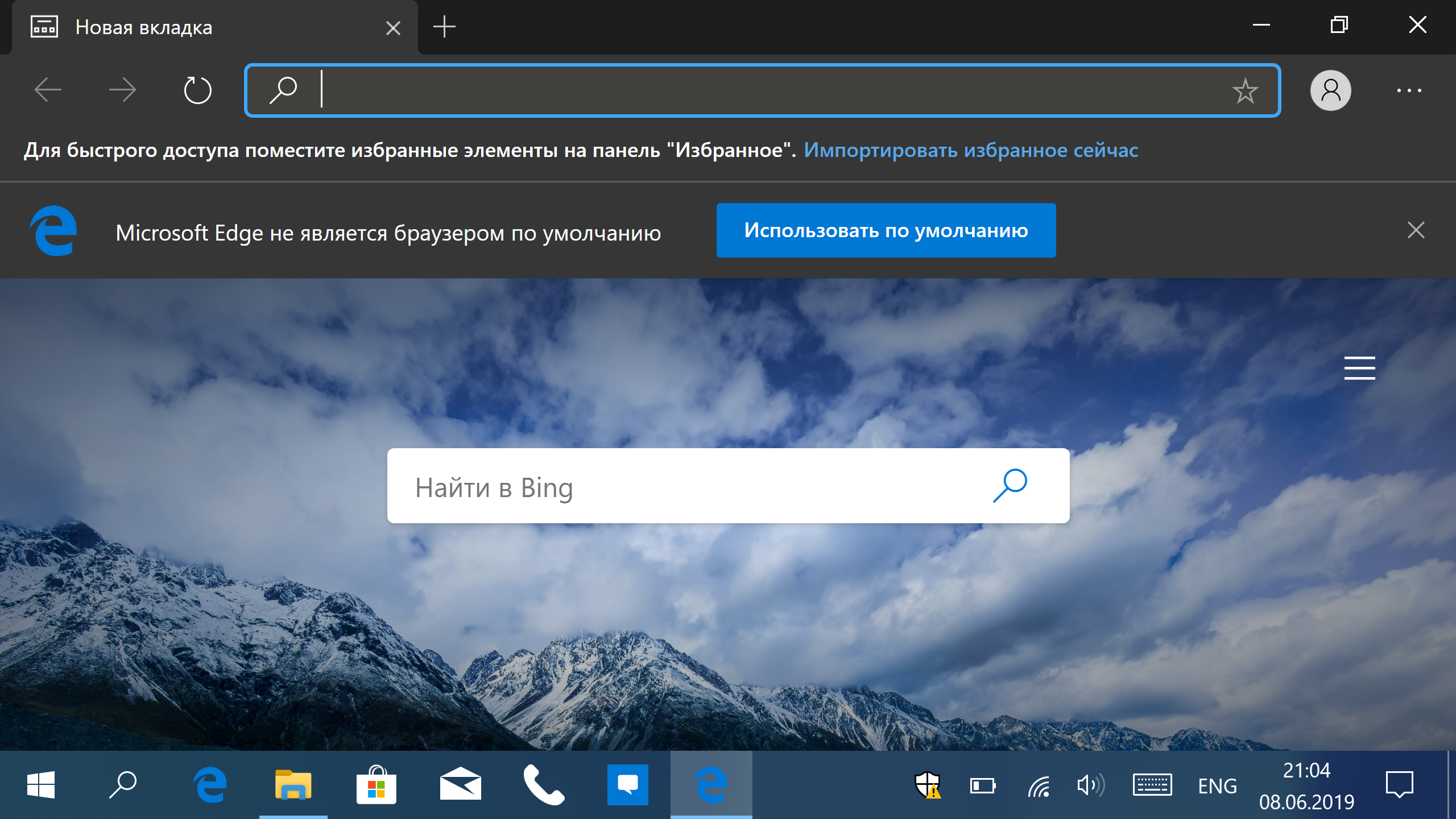The height and width of the screenshot is (819, 1456).
Task: Open Windows Security tray icon
Action: click(x=928, y=785)
